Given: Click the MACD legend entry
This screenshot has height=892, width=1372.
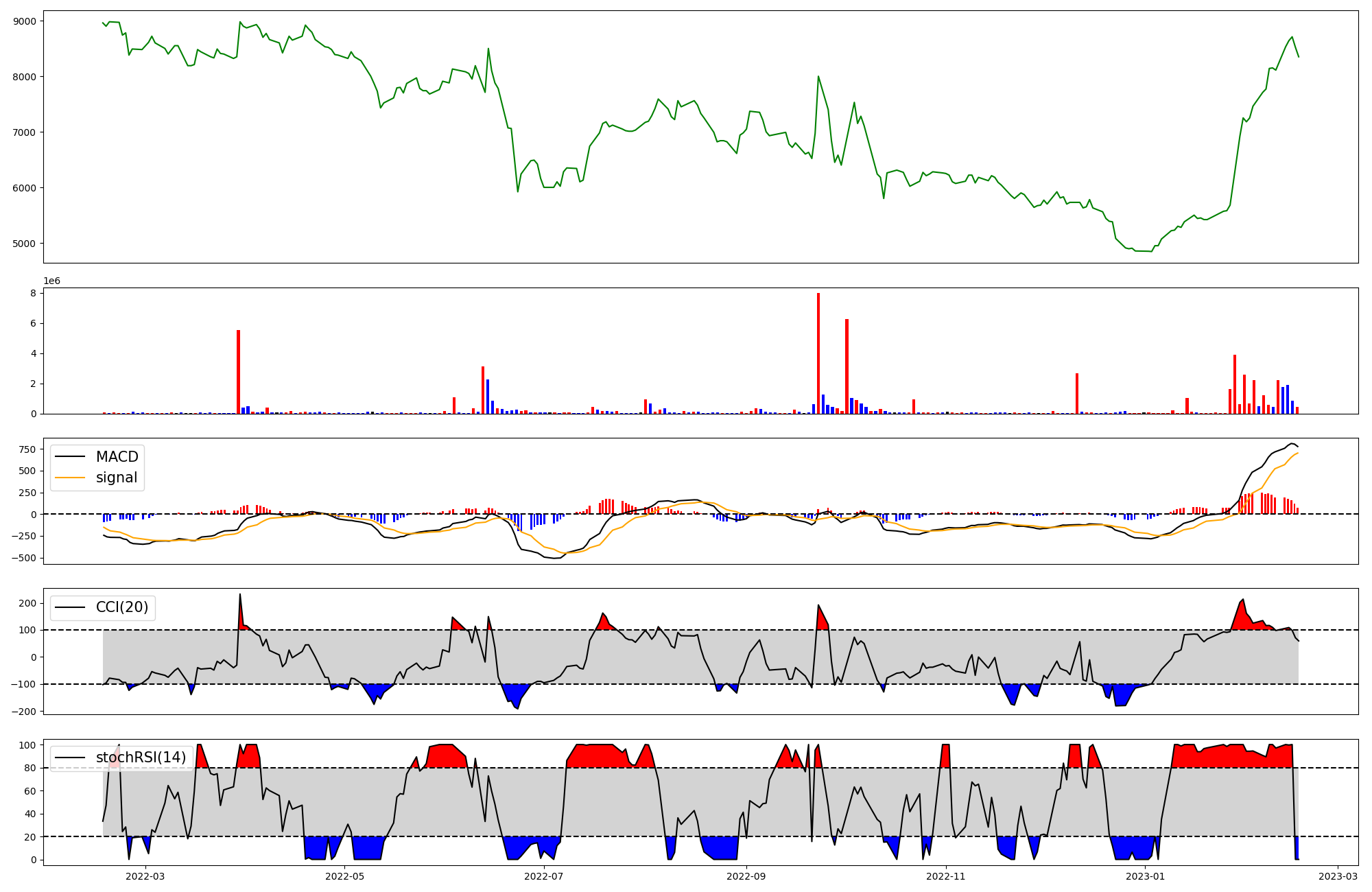Looking at the screenshot, I should 117,457.
